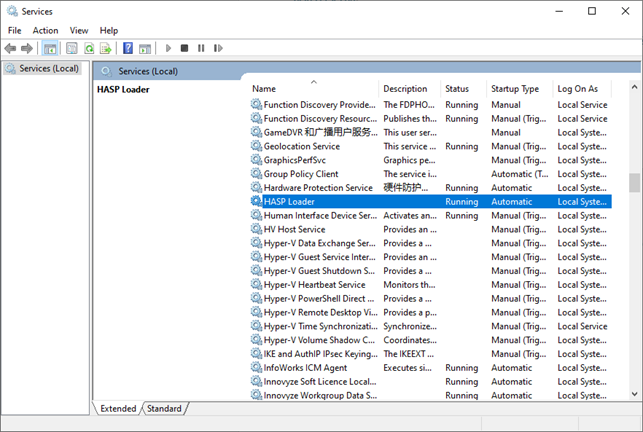This screenshot has width=643, height=432.
Task: Select Geolocation Service name
Action: pyautogui.click(x=302, y=146)
